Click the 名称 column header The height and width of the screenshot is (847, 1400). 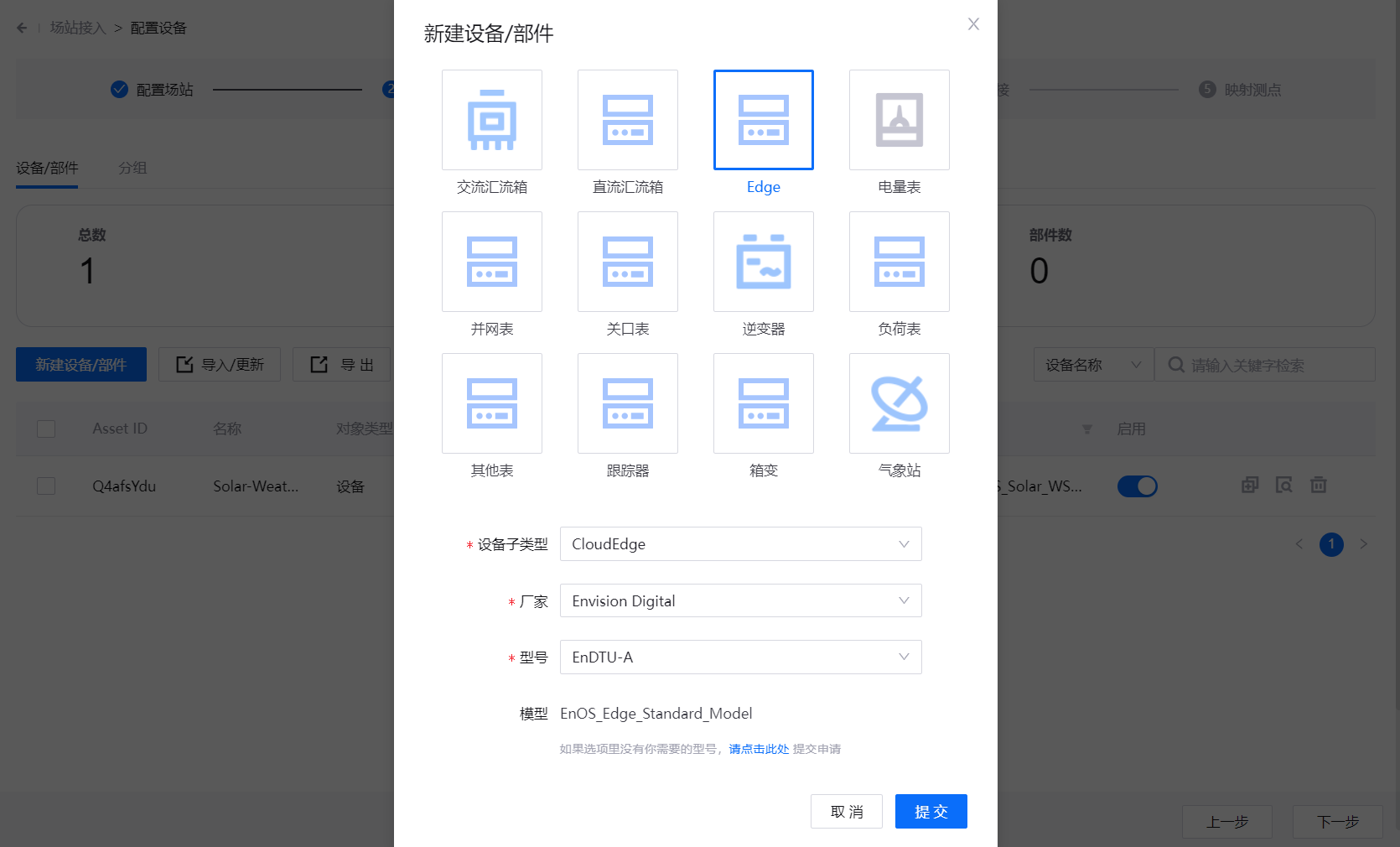pyautogui.click(x=227, y=429)
